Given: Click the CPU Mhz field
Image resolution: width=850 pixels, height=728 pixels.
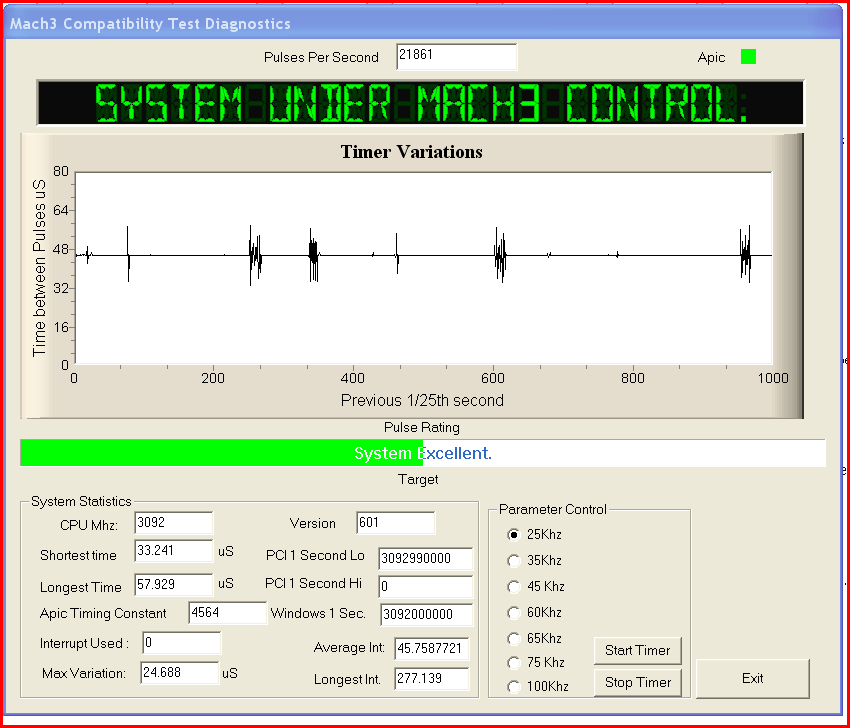Looking at the screenshot, I should click(x=173, y=523).
